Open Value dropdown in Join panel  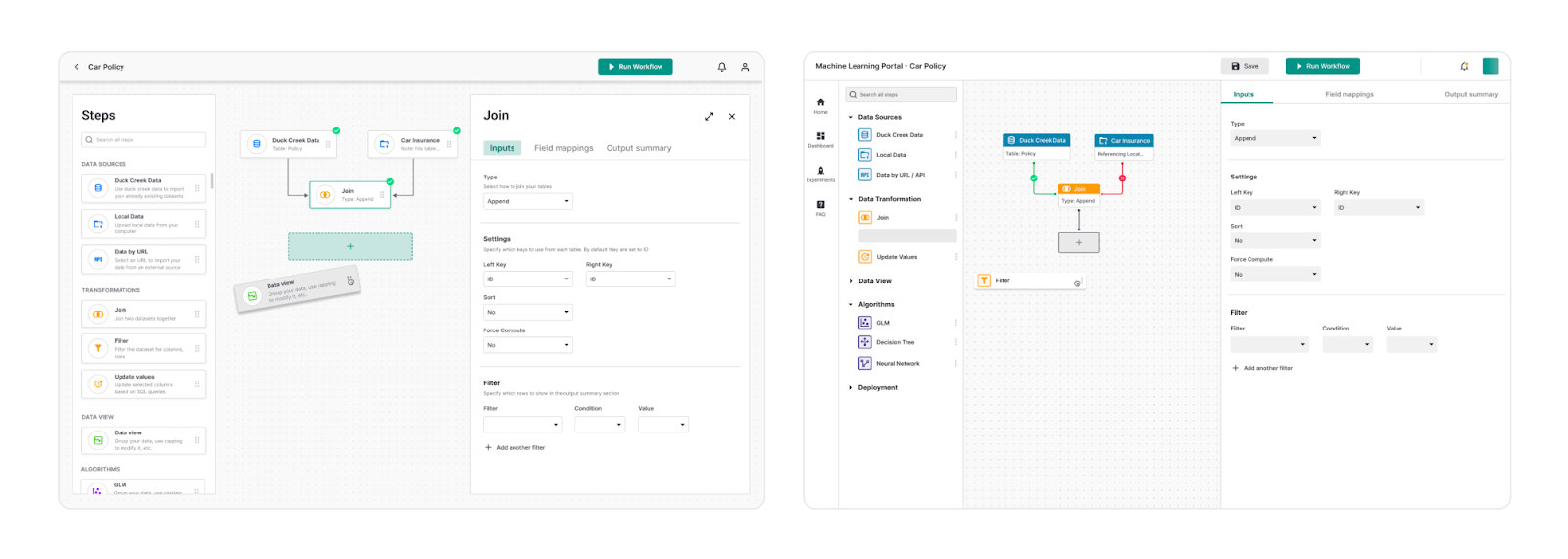pos(663,425)
